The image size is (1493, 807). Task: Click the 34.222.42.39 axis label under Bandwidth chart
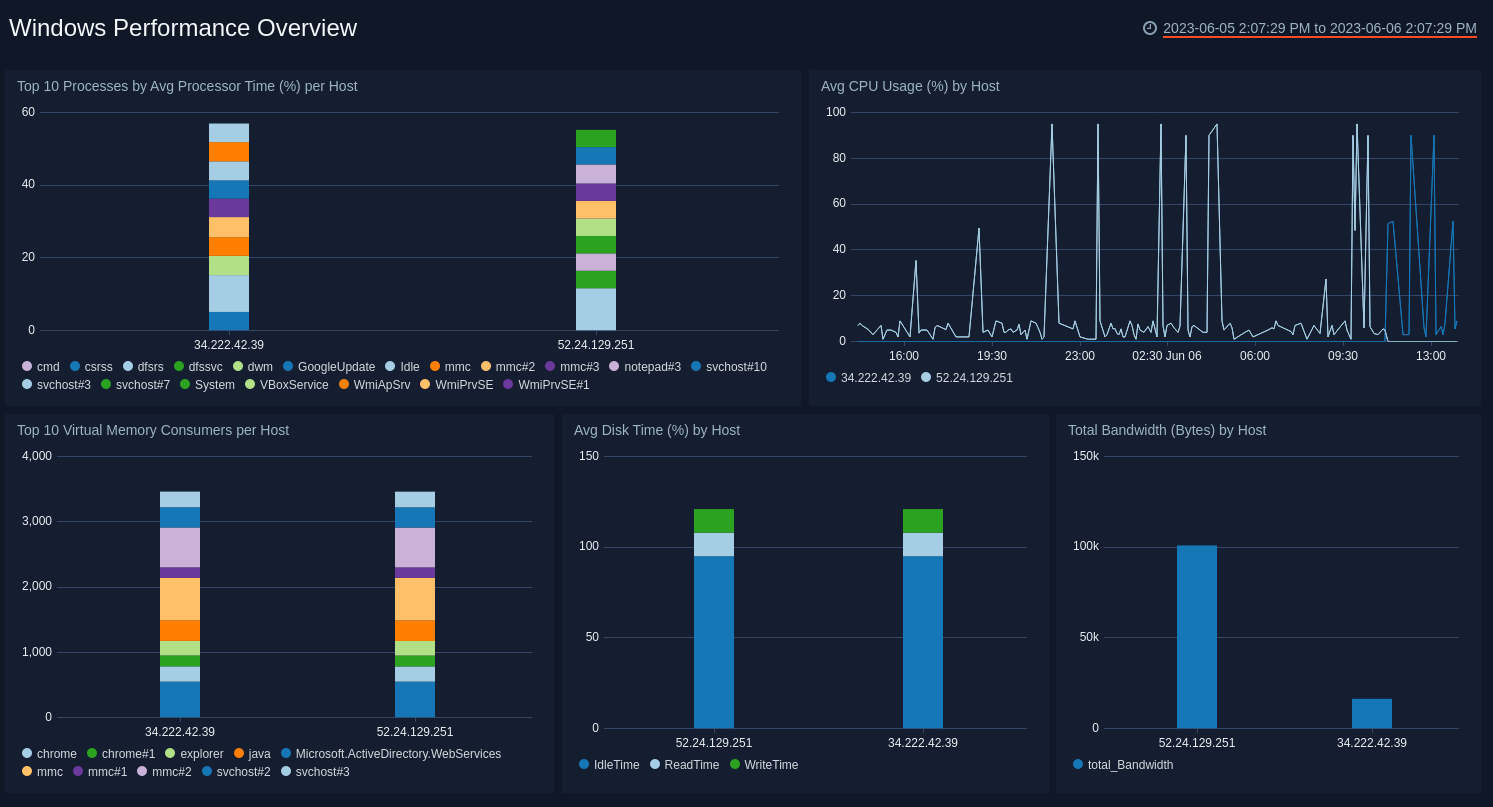1372,743
